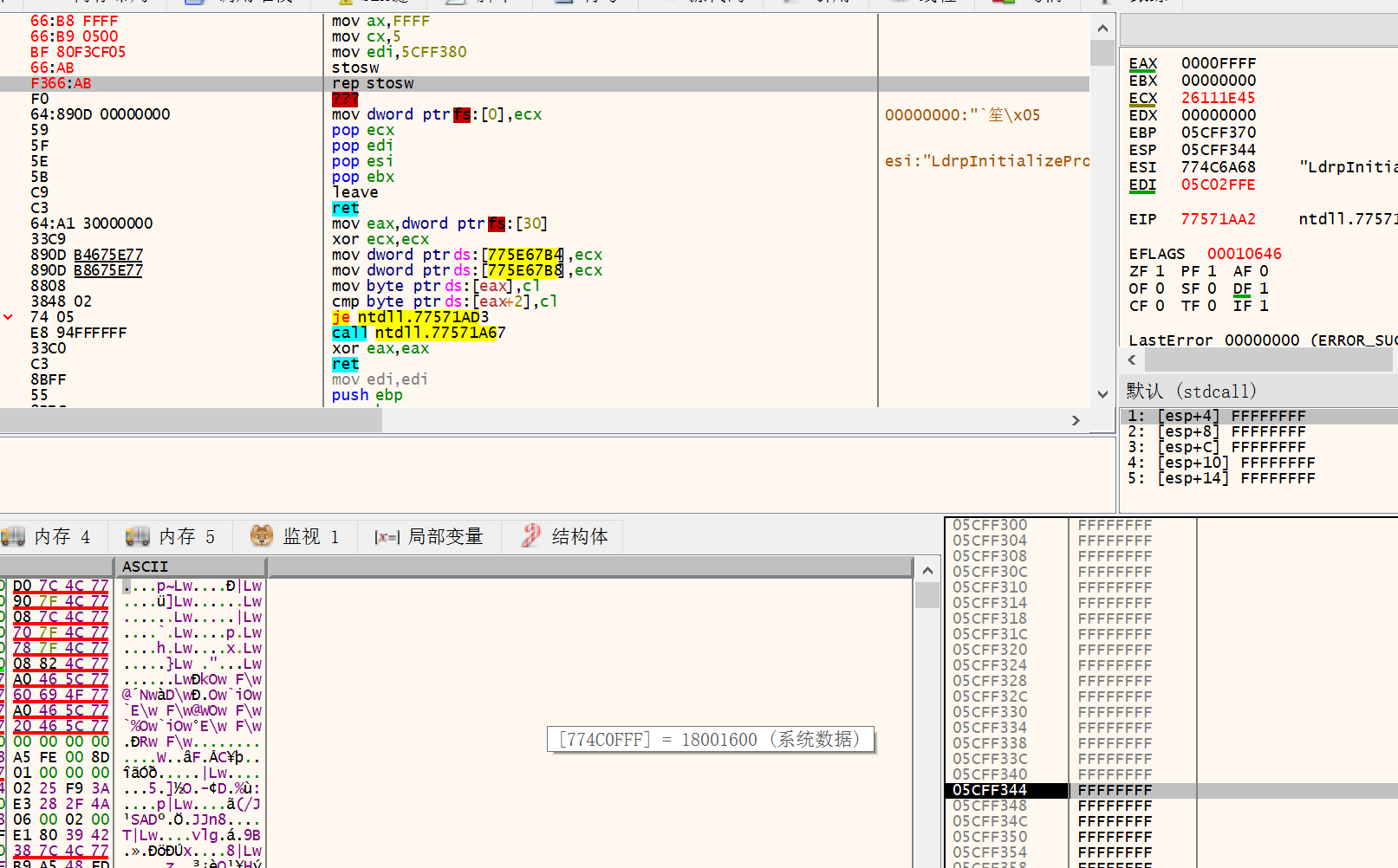The height and width of the screenshot is (868, 1398).
Task: Select the 'mov ax,FFFF' instruction
Action: coord(380,21)
